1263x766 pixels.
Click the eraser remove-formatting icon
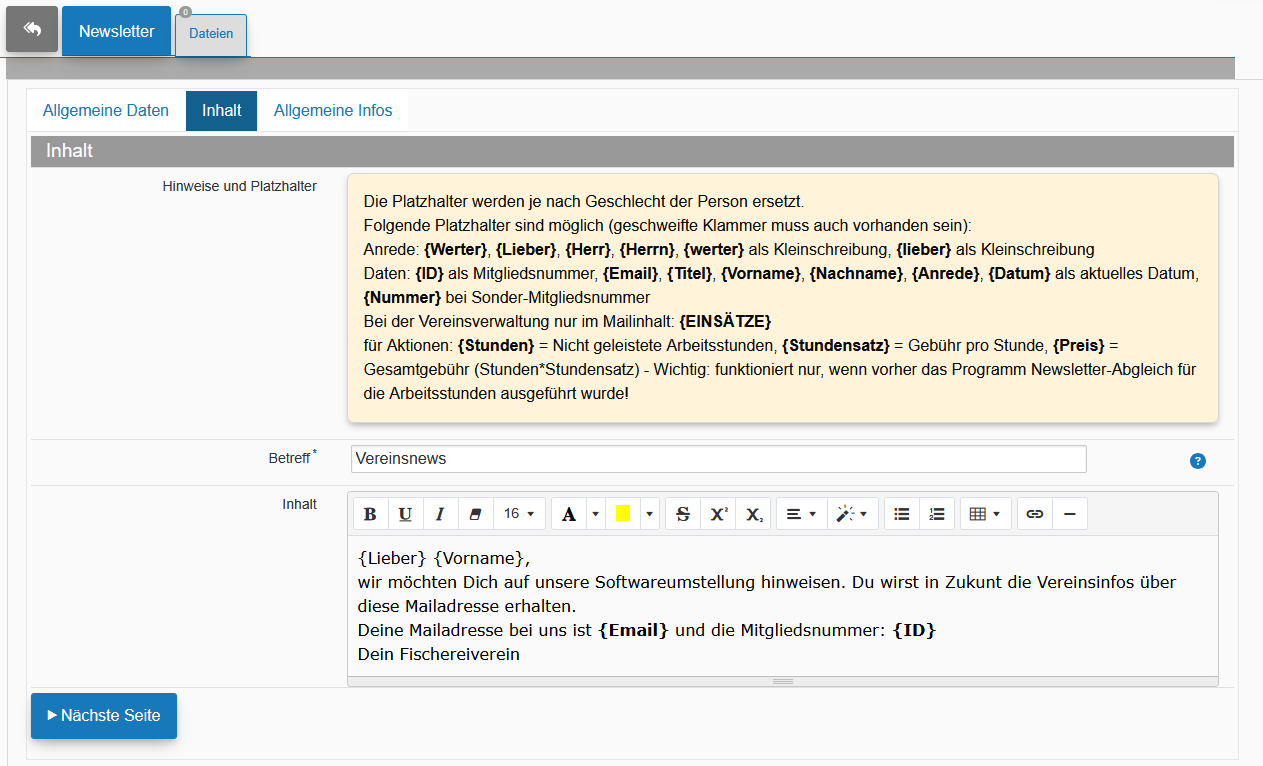475,514
